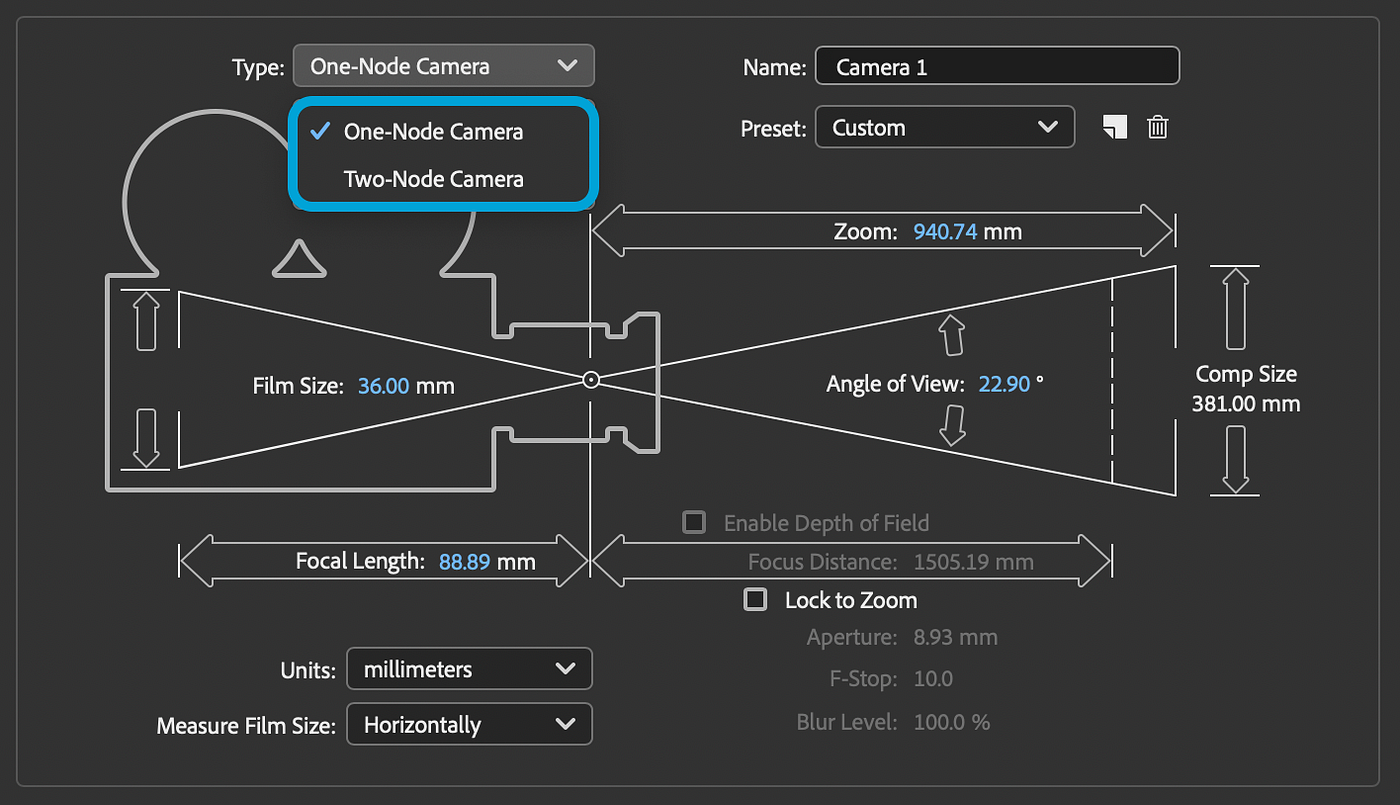
Task: Delete the preset with the trash icon
Action: click(1157, 127)
